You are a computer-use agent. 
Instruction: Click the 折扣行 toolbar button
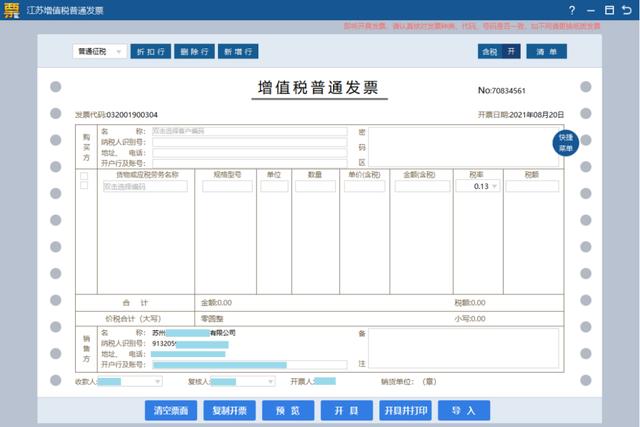151,51
